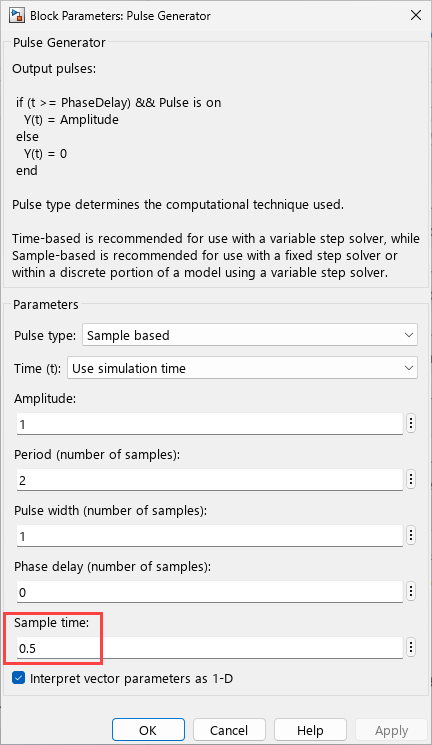Close the Block Parameters dialog
Image resolution: width=432 pixels, height=745 pixels.
coord(416,15)
